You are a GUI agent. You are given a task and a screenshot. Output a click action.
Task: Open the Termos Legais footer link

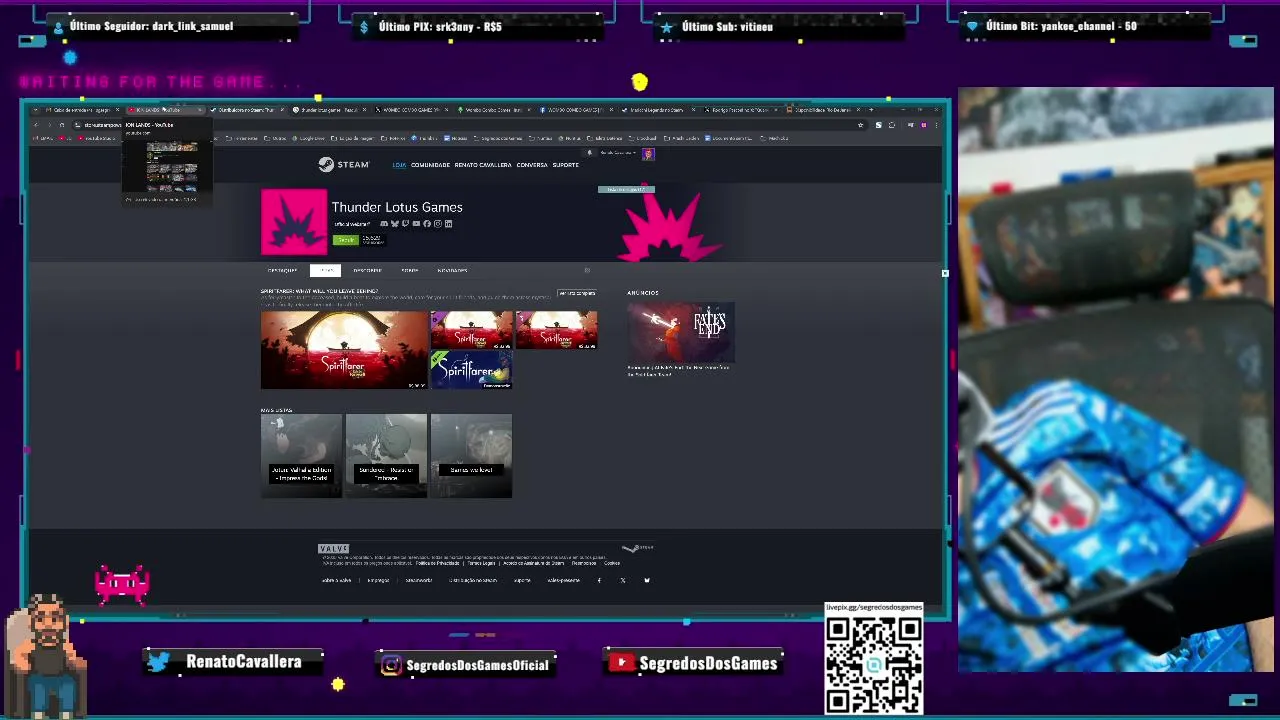(x=481, y=563)
